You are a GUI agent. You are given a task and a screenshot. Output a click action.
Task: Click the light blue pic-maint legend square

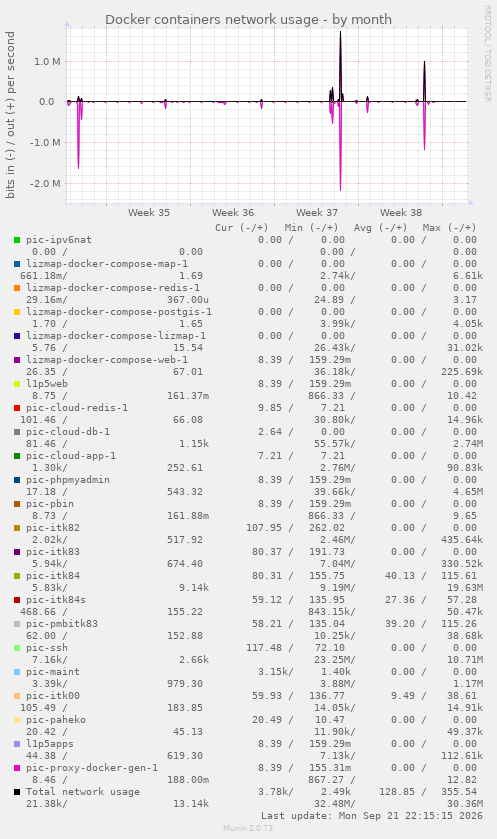click(x=17, y=672)
